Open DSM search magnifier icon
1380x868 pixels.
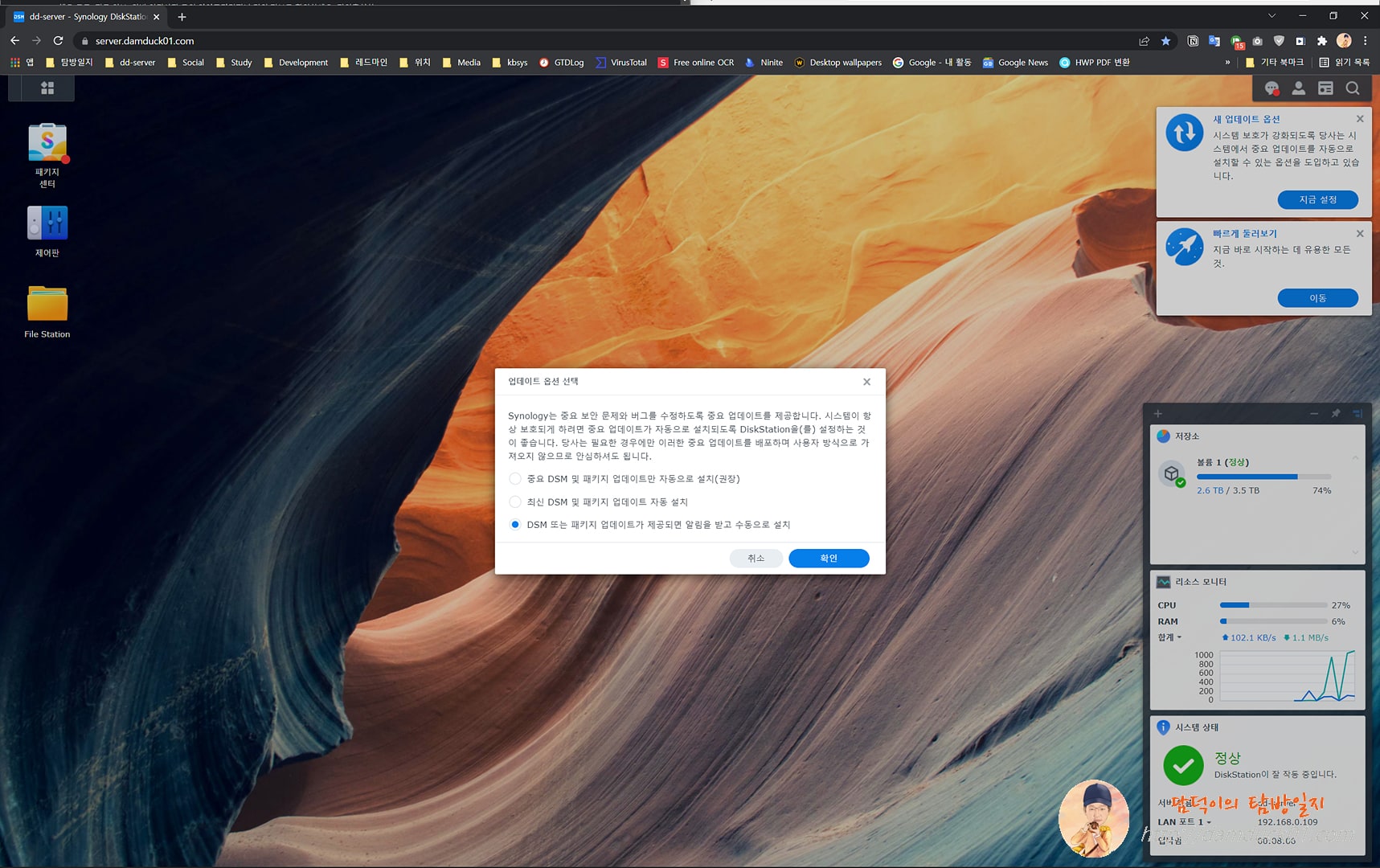tap(1353, 88)
